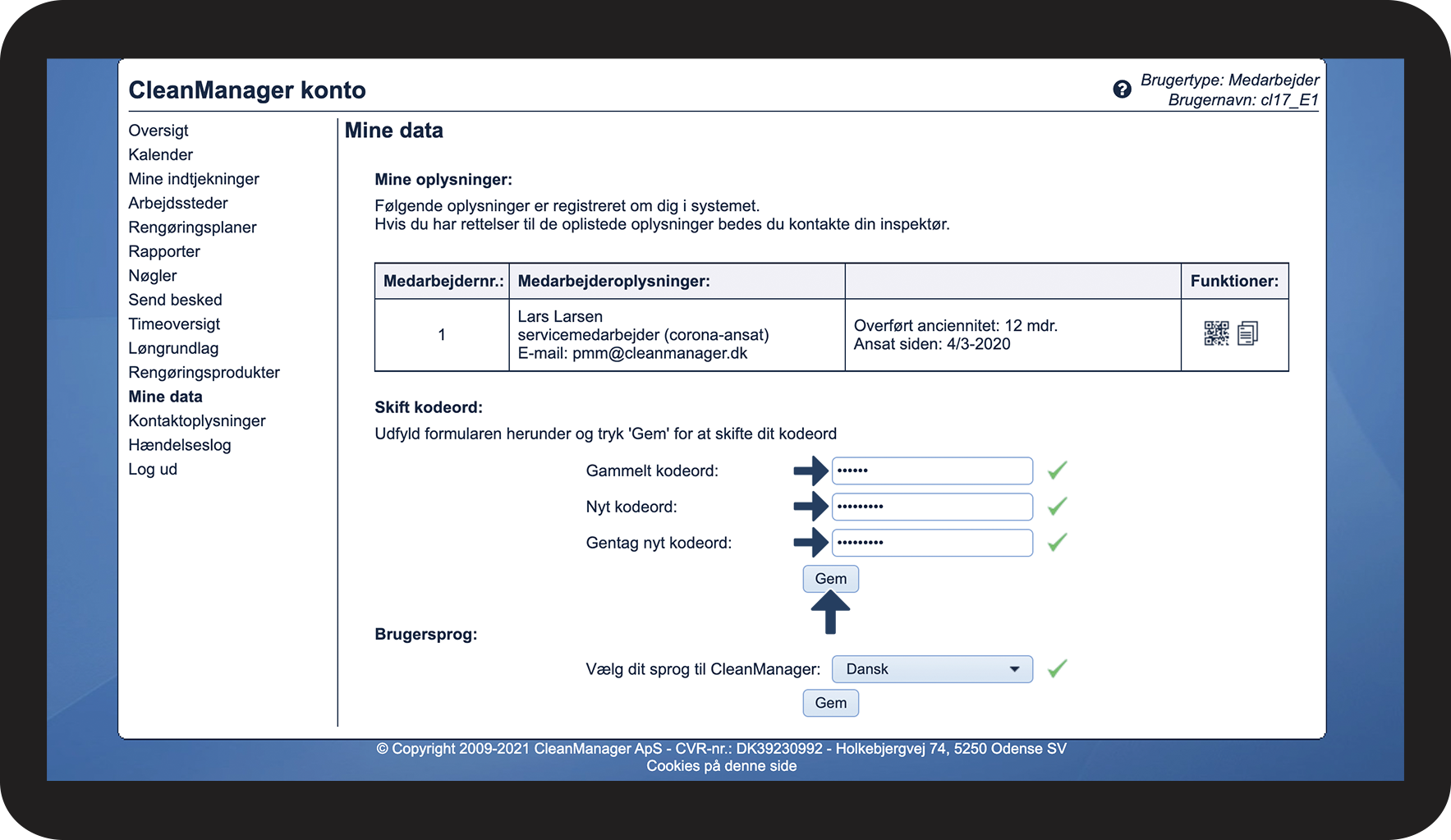Open the Dansk language dropdown
Viewport: 1451px width, 840px height.
pyautogui.click(x=932, y=669)
